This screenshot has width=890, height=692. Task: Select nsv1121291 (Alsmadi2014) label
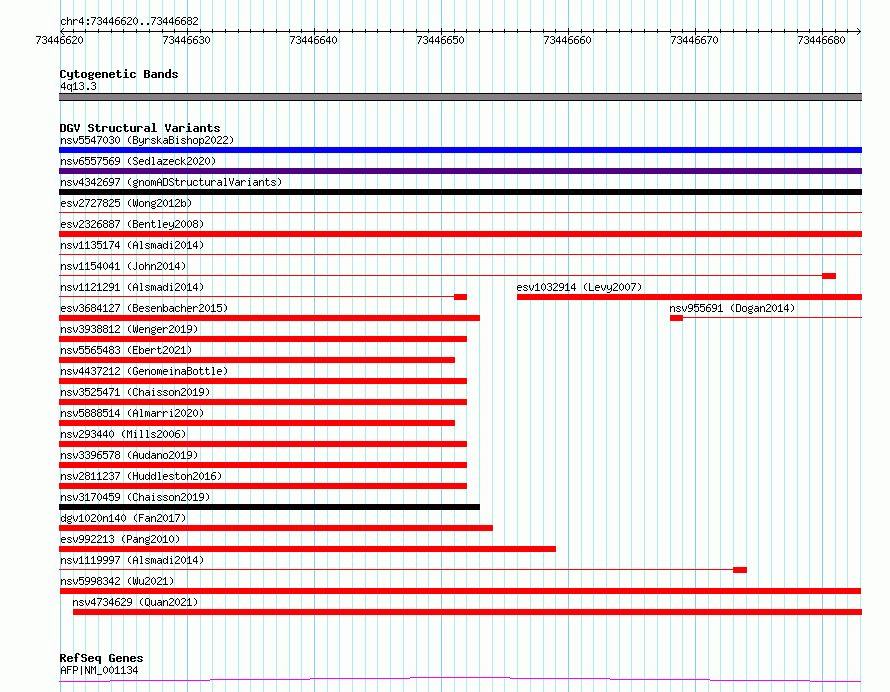(132, 287)
